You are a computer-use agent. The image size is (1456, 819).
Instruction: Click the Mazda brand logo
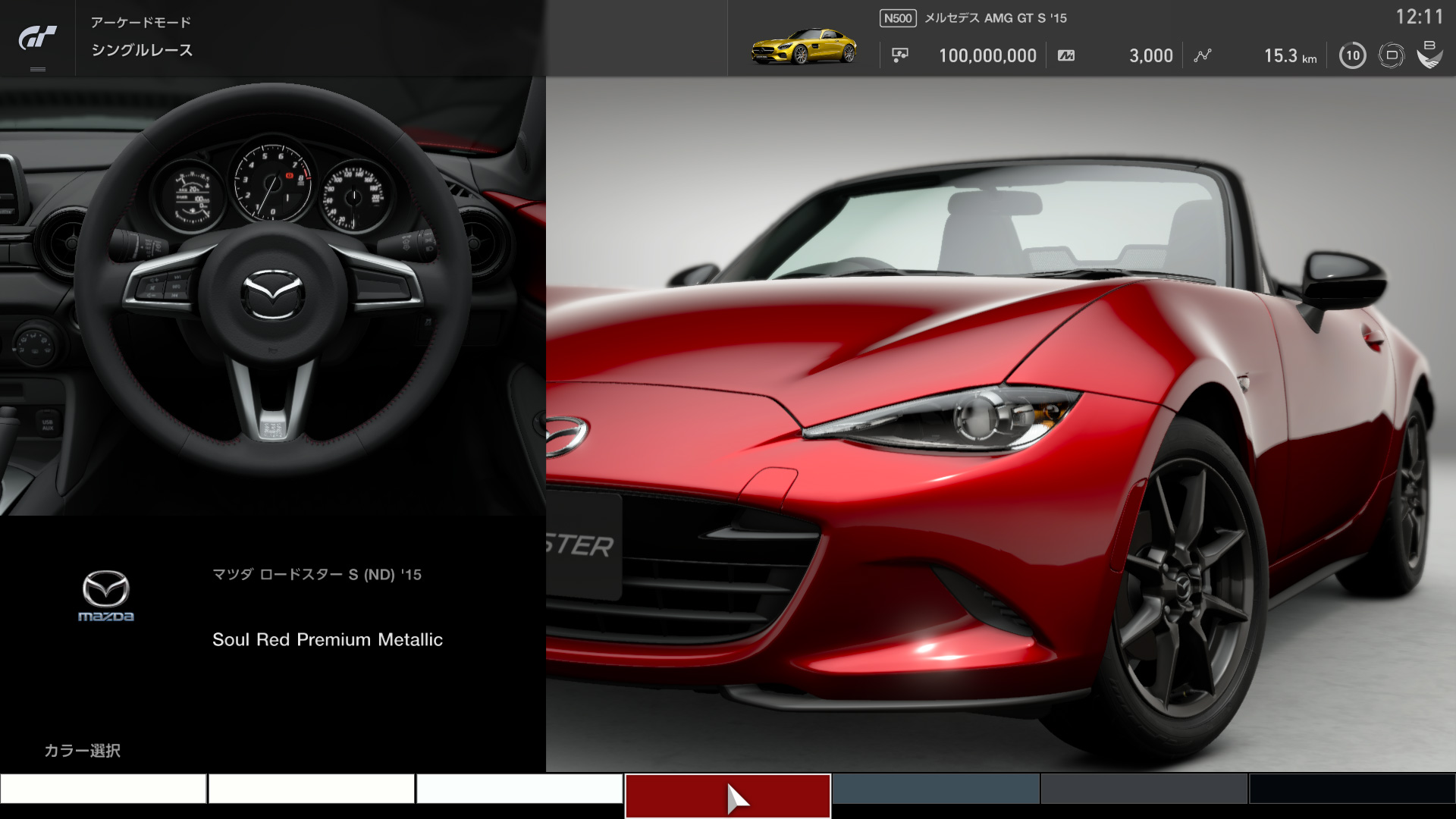[x=106, y=596]
